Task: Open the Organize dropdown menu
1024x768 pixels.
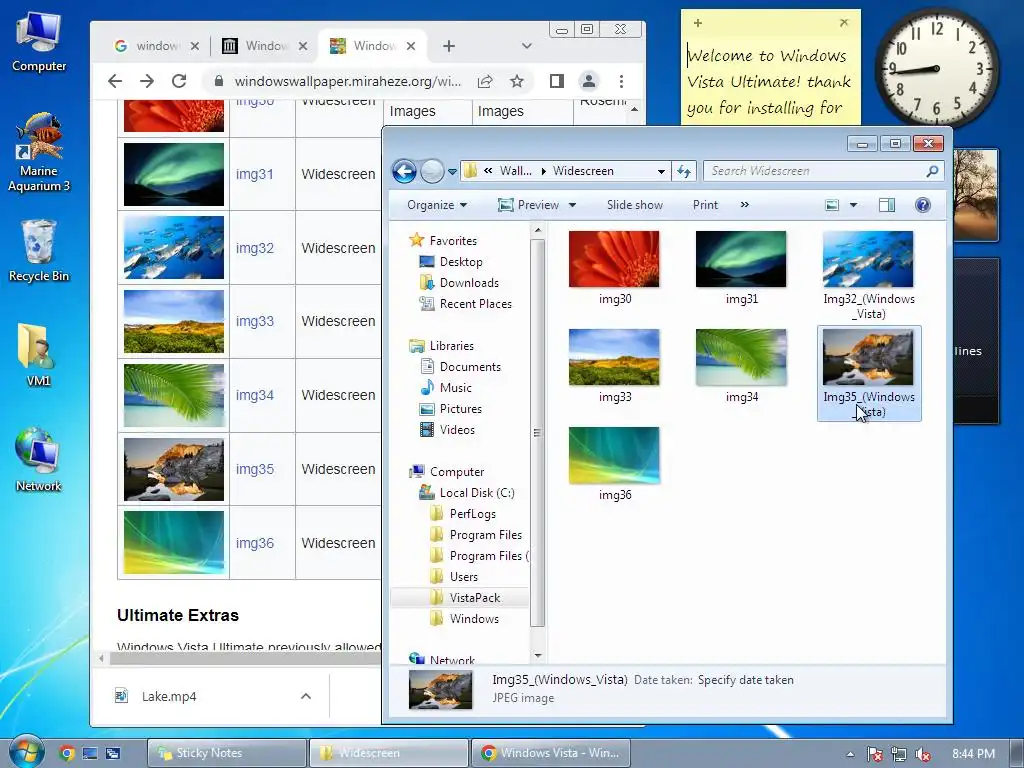Action: click(x=436, y=205)
